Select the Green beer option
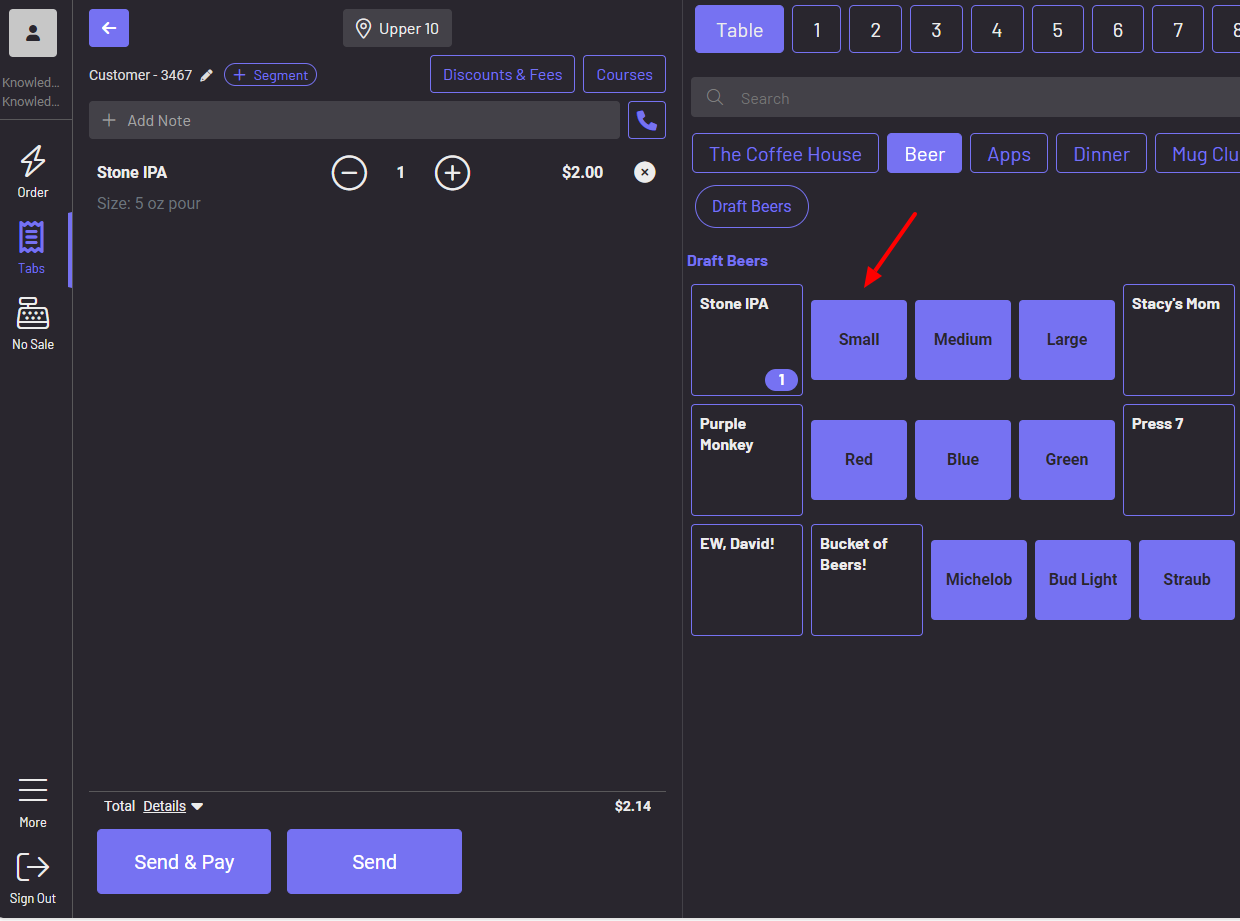The width and height of the screenshot is (1240, 921). point(1066,459)
